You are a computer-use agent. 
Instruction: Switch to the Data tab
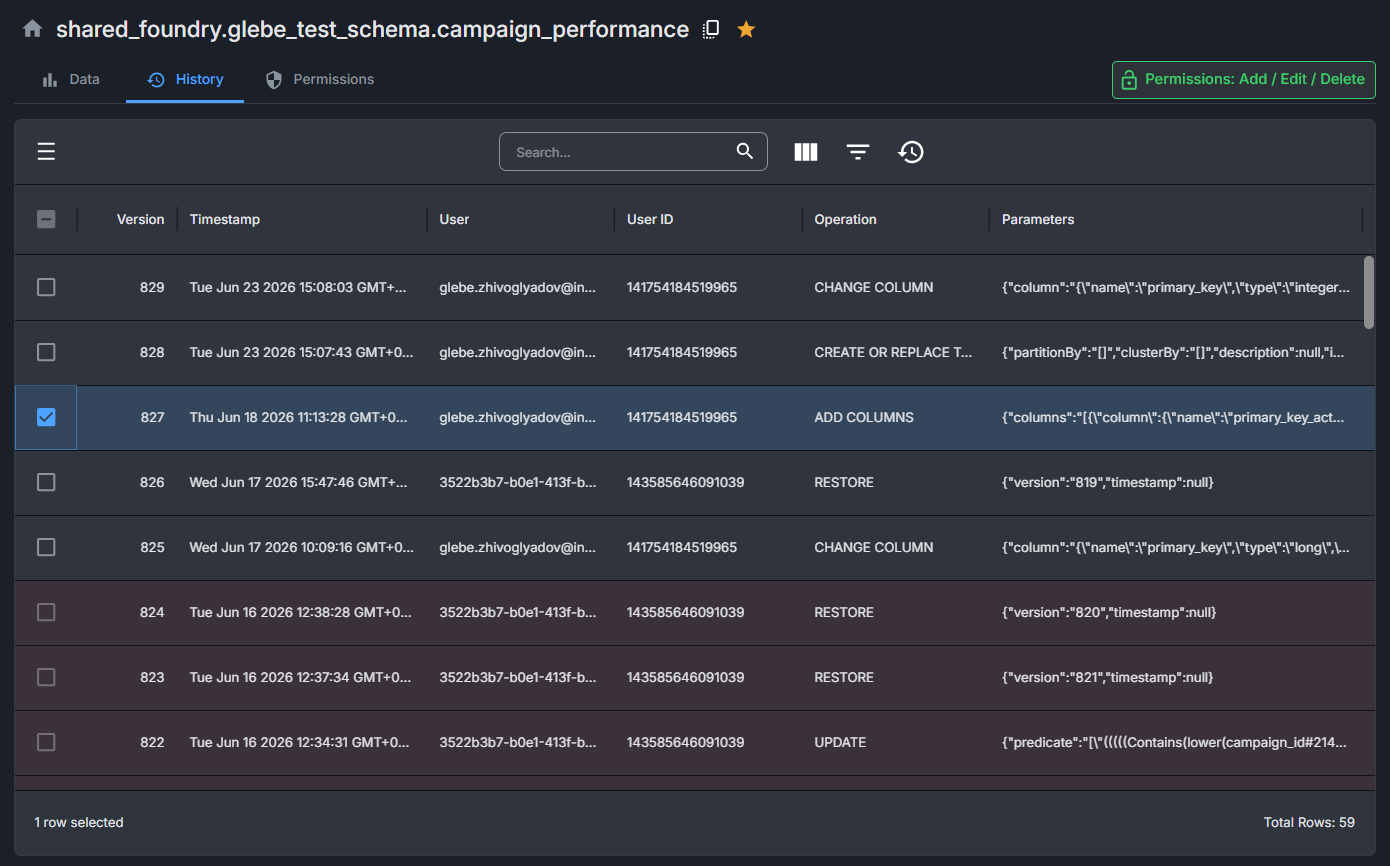coord(71,79)
